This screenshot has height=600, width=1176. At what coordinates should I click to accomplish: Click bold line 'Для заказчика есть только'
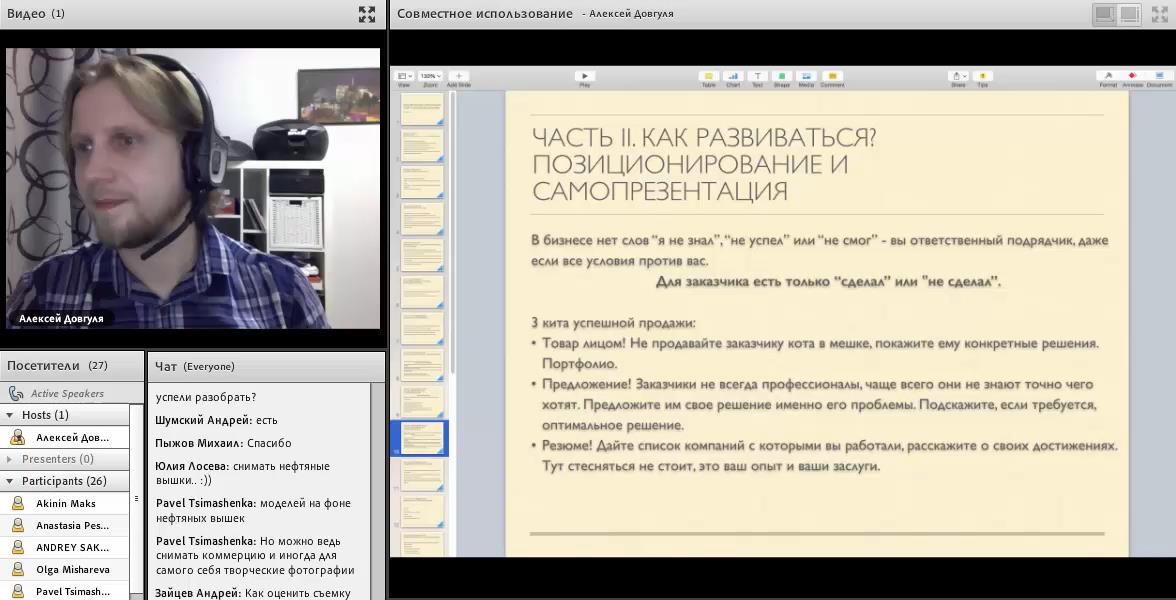click(828, 281)
